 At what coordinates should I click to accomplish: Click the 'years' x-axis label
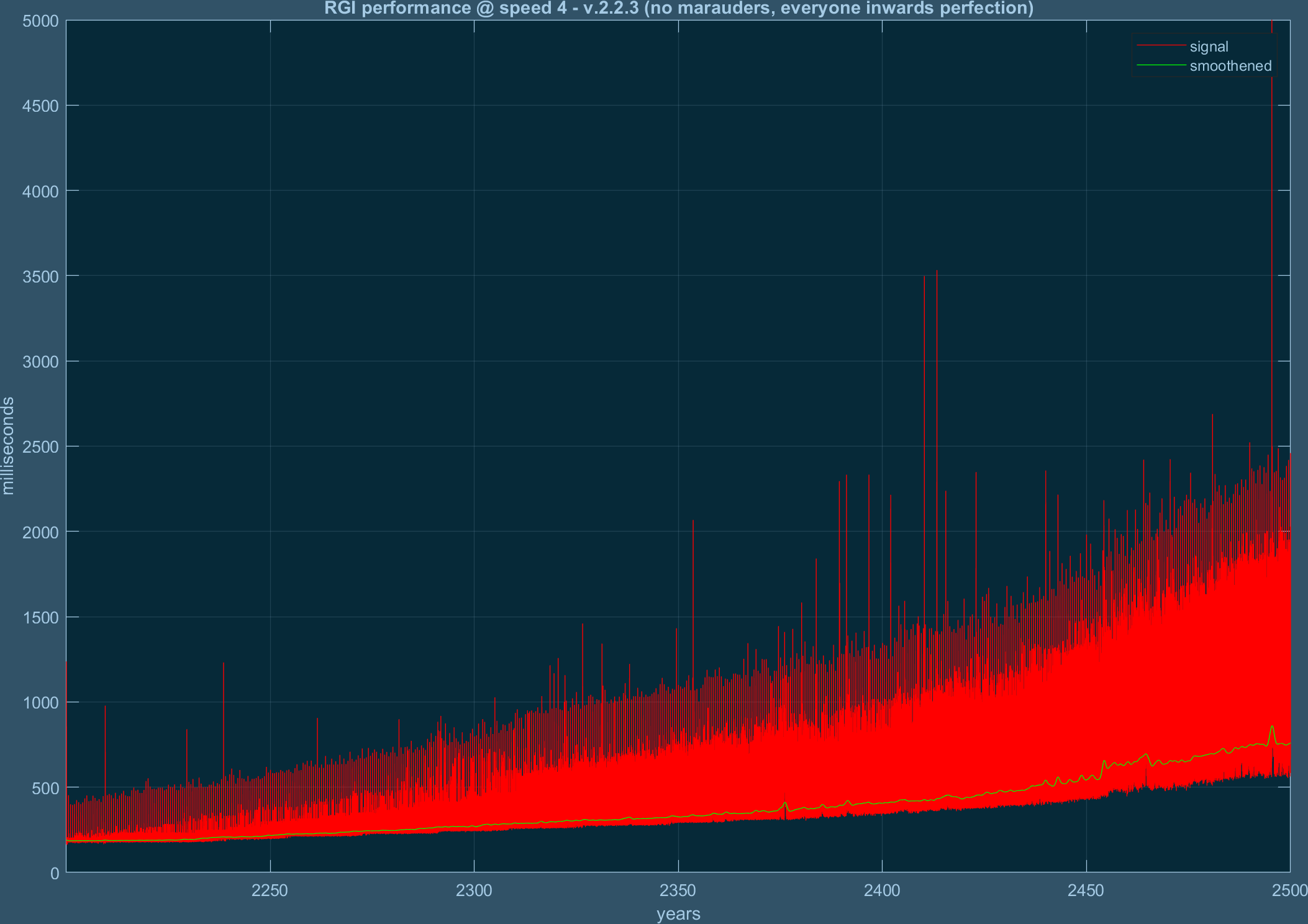(x=678, y=914)
